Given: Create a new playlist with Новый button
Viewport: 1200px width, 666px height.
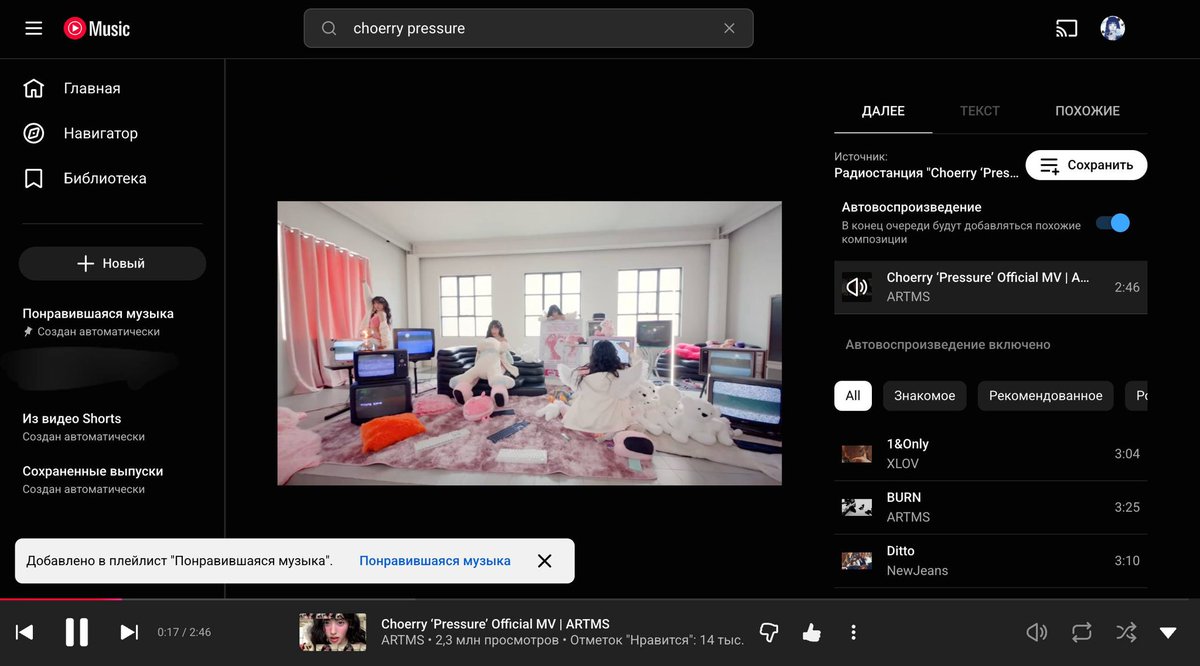Looking at the screenshot, I should (x=112, y=263).
